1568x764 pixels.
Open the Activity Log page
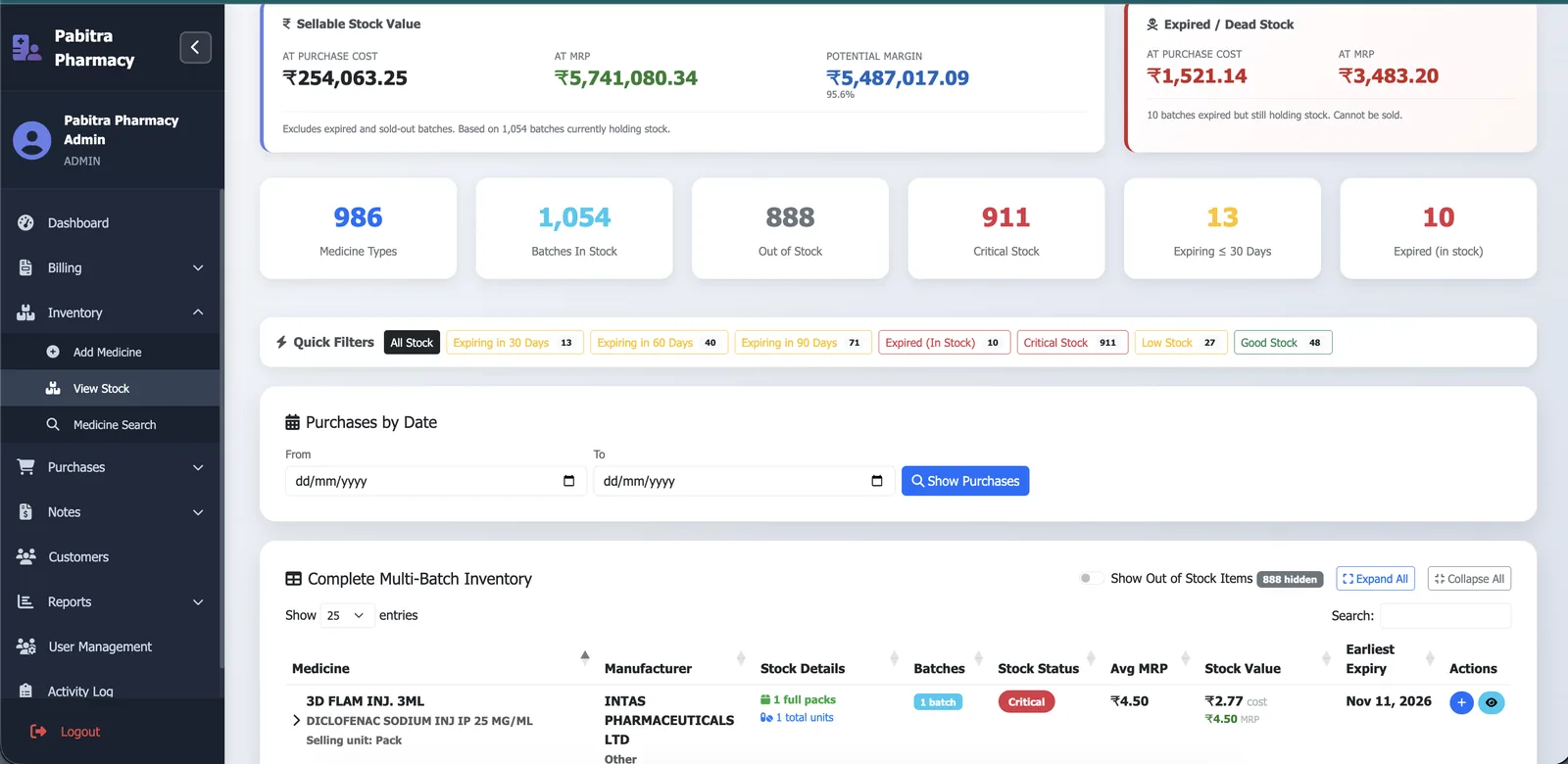point(110,691)
